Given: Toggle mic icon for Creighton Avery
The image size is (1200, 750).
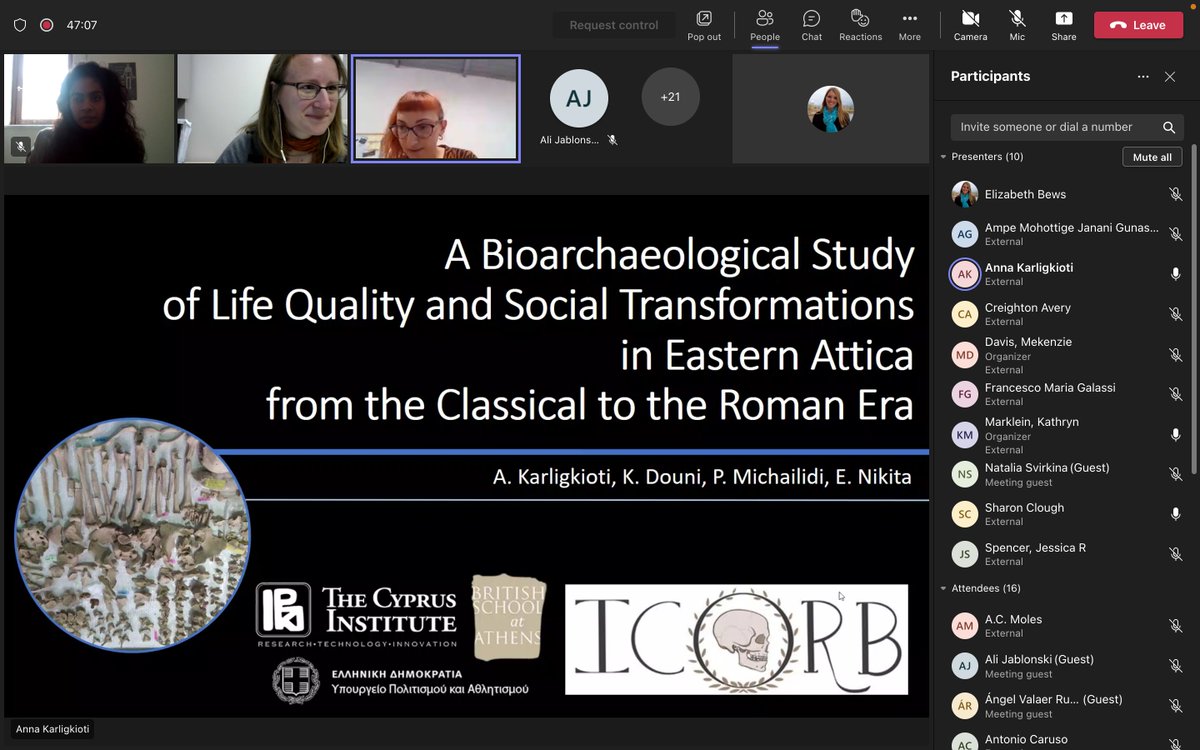Looking at the screenshot, I should pos(1176,314).
